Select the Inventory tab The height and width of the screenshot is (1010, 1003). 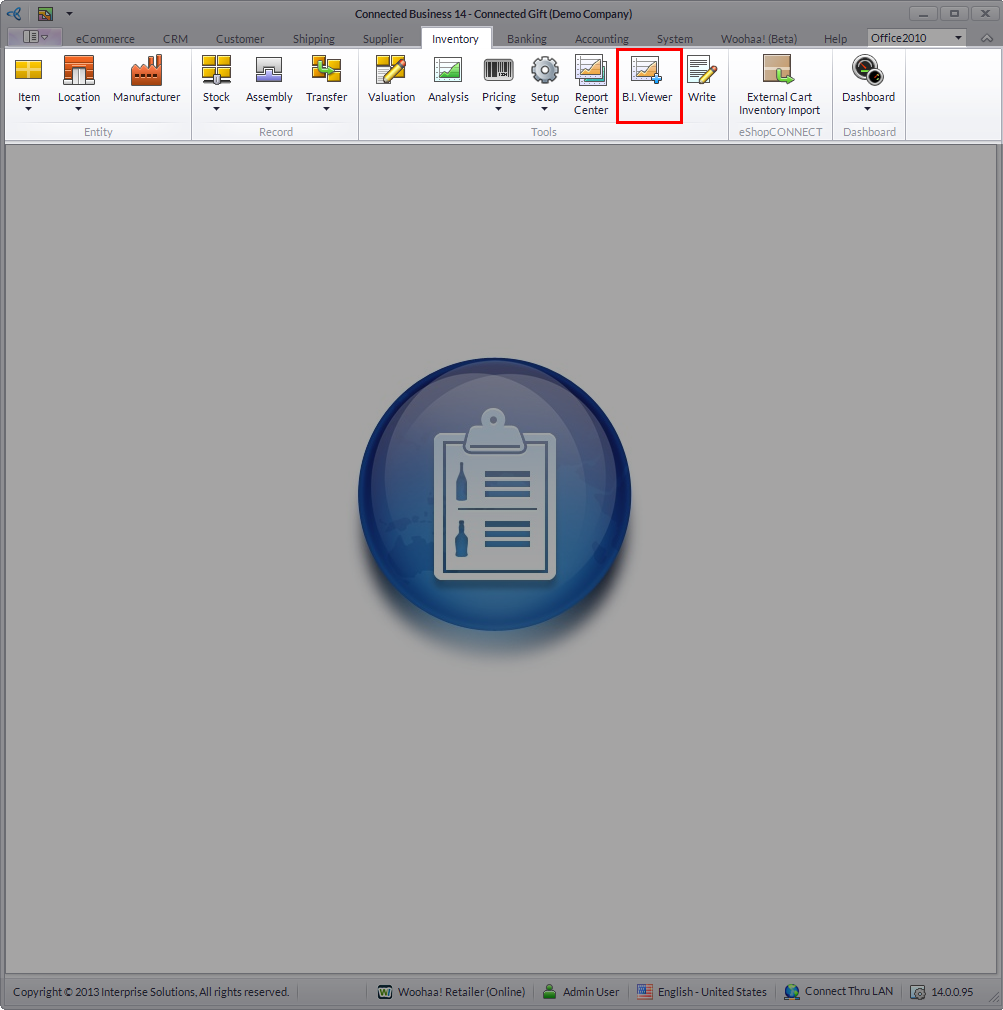[x=455, y=39]
